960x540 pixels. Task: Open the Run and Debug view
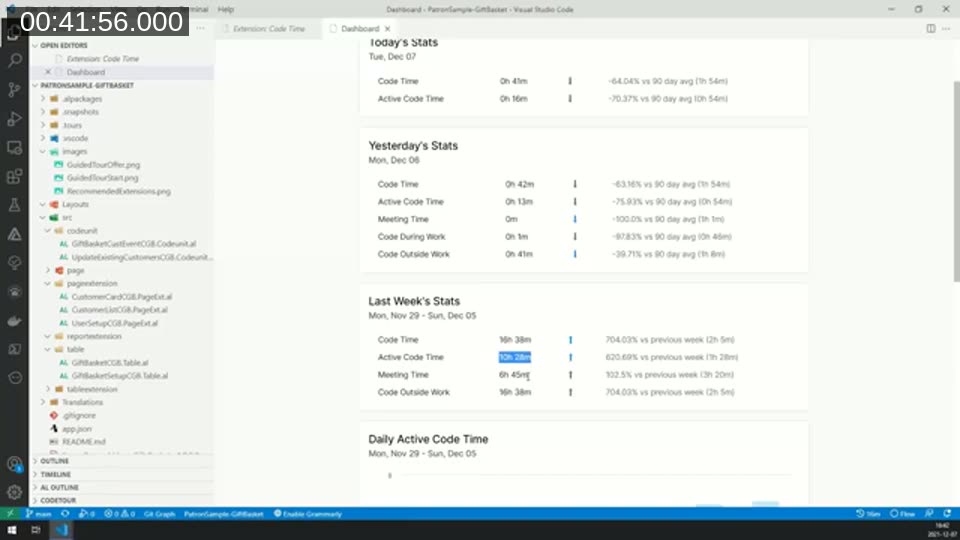point(14,118)
